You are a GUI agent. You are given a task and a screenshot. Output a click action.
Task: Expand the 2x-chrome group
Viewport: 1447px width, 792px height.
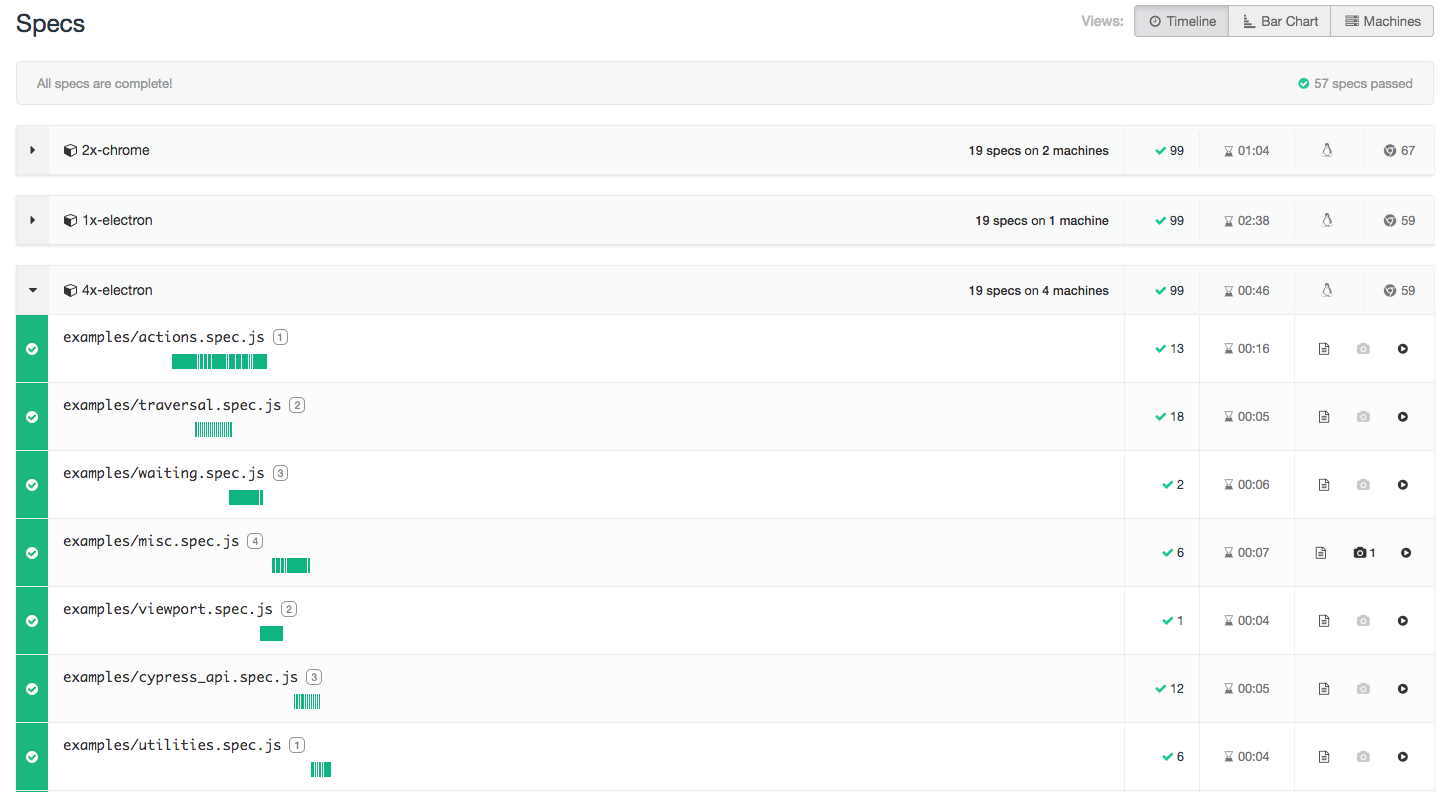click(x=32, y=151)
